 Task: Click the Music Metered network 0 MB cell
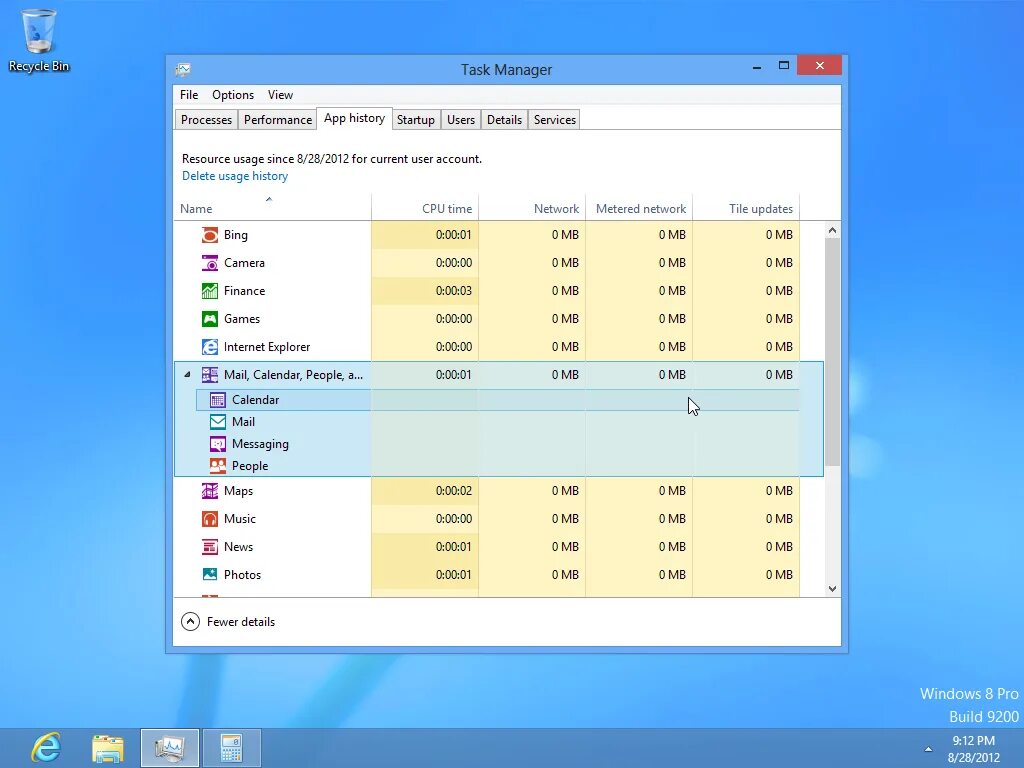point(639,519)
